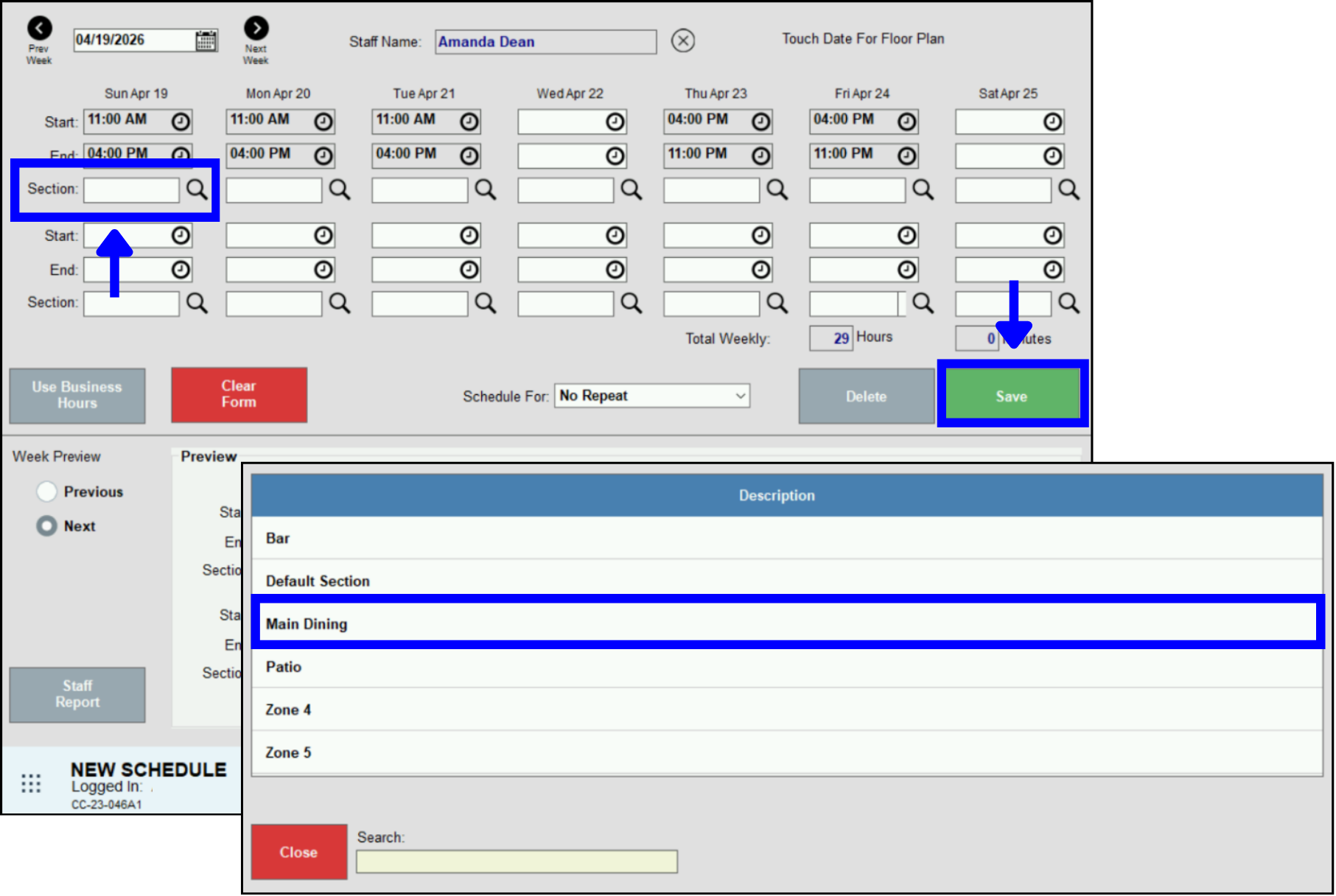Click the Prev Week arrow icon
This screenshot has width=1336, height=896.
point(38,27)
